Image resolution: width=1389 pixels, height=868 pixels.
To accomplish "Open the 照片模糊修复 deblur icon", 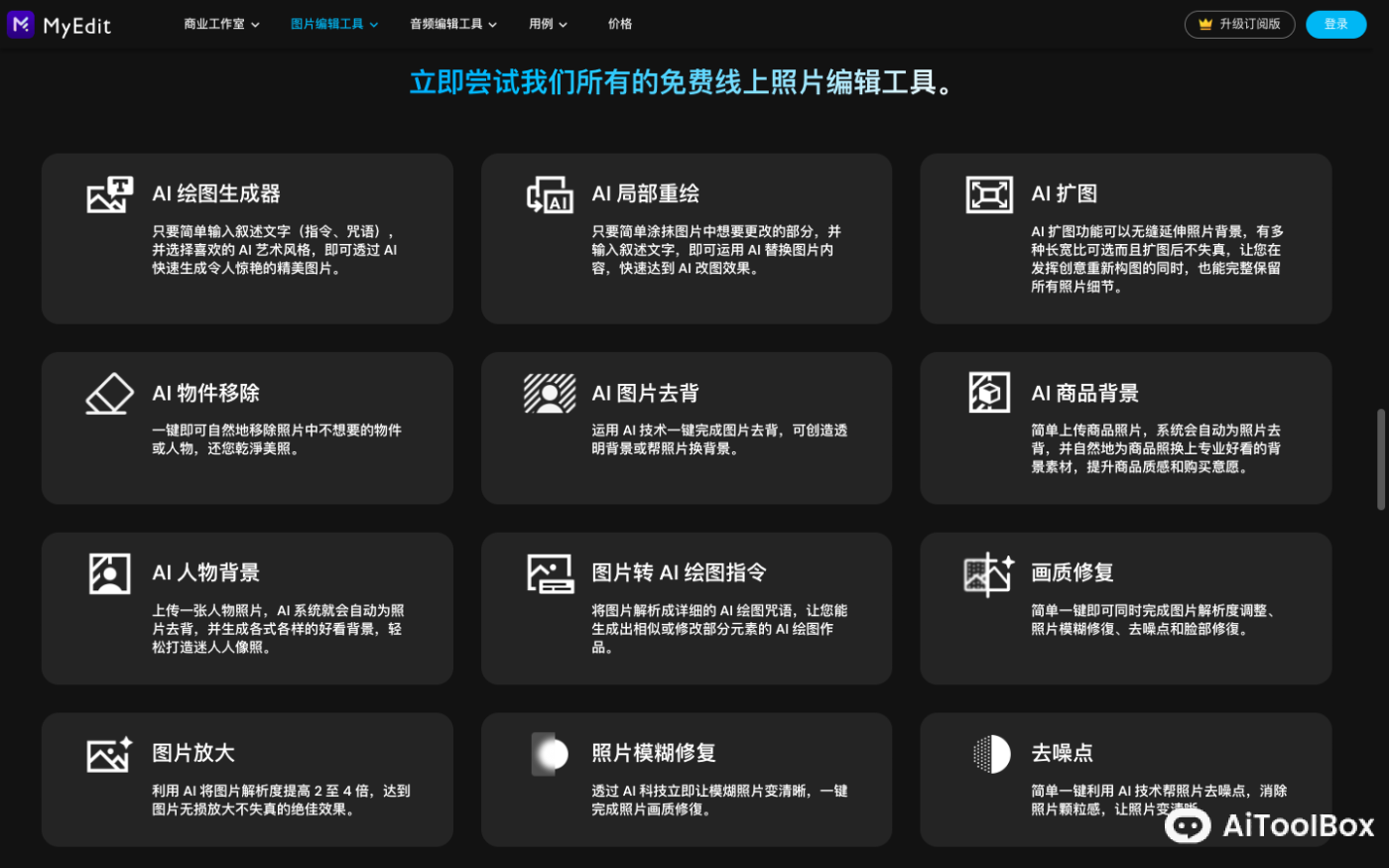I will (x=550, y=754).
